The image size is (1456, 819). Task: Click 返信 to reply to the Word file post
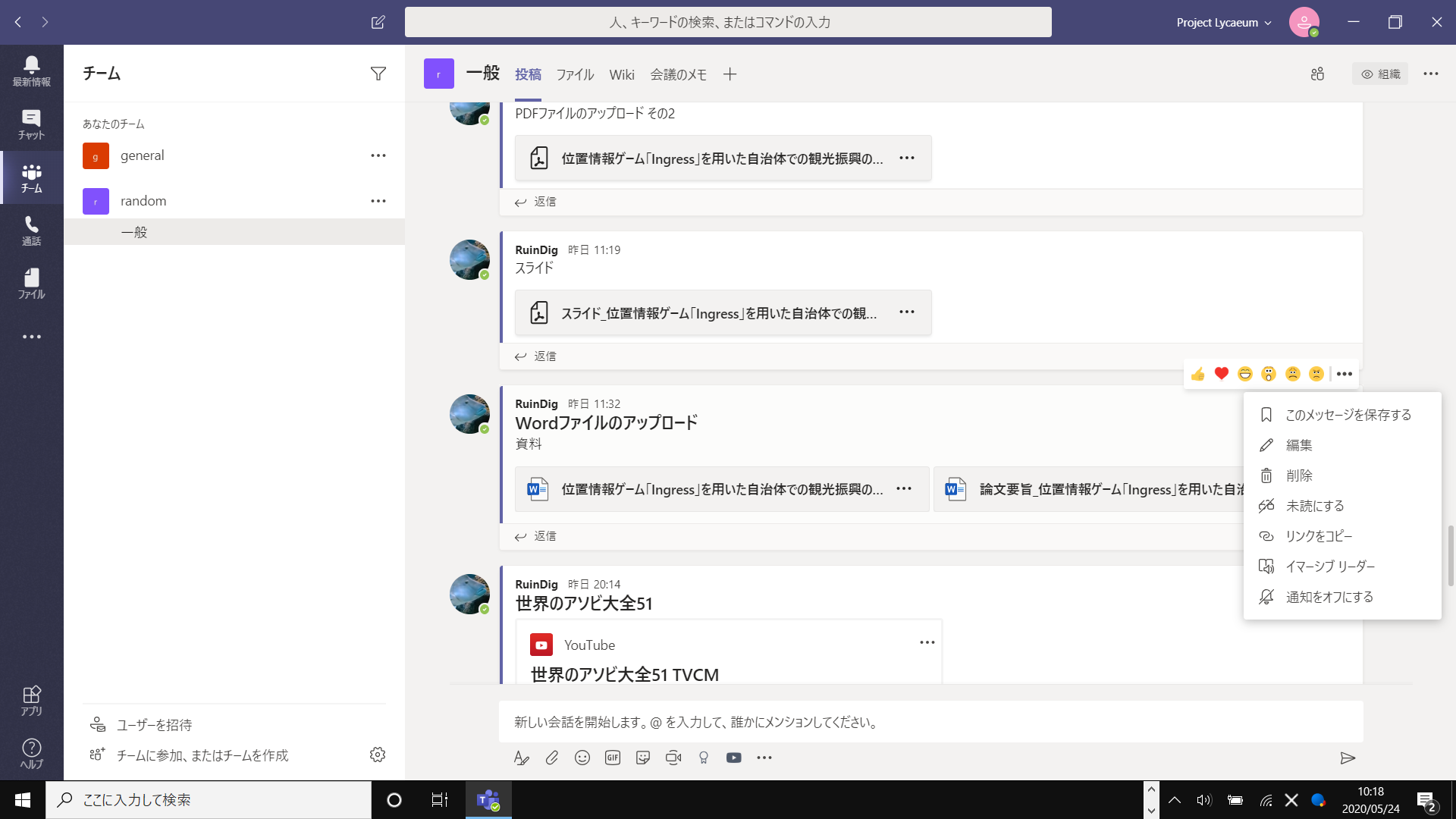click(x=544, y=536)
